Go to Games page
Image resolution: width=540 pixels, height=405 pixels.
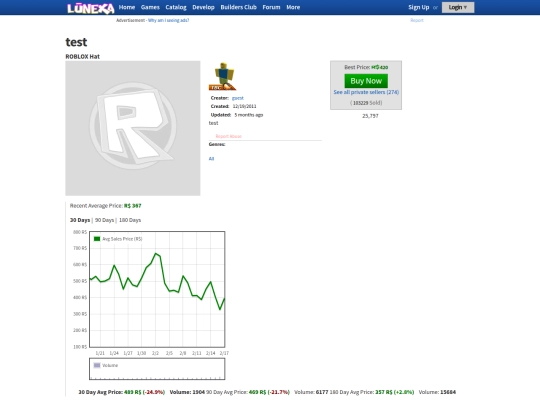(150, 7)
